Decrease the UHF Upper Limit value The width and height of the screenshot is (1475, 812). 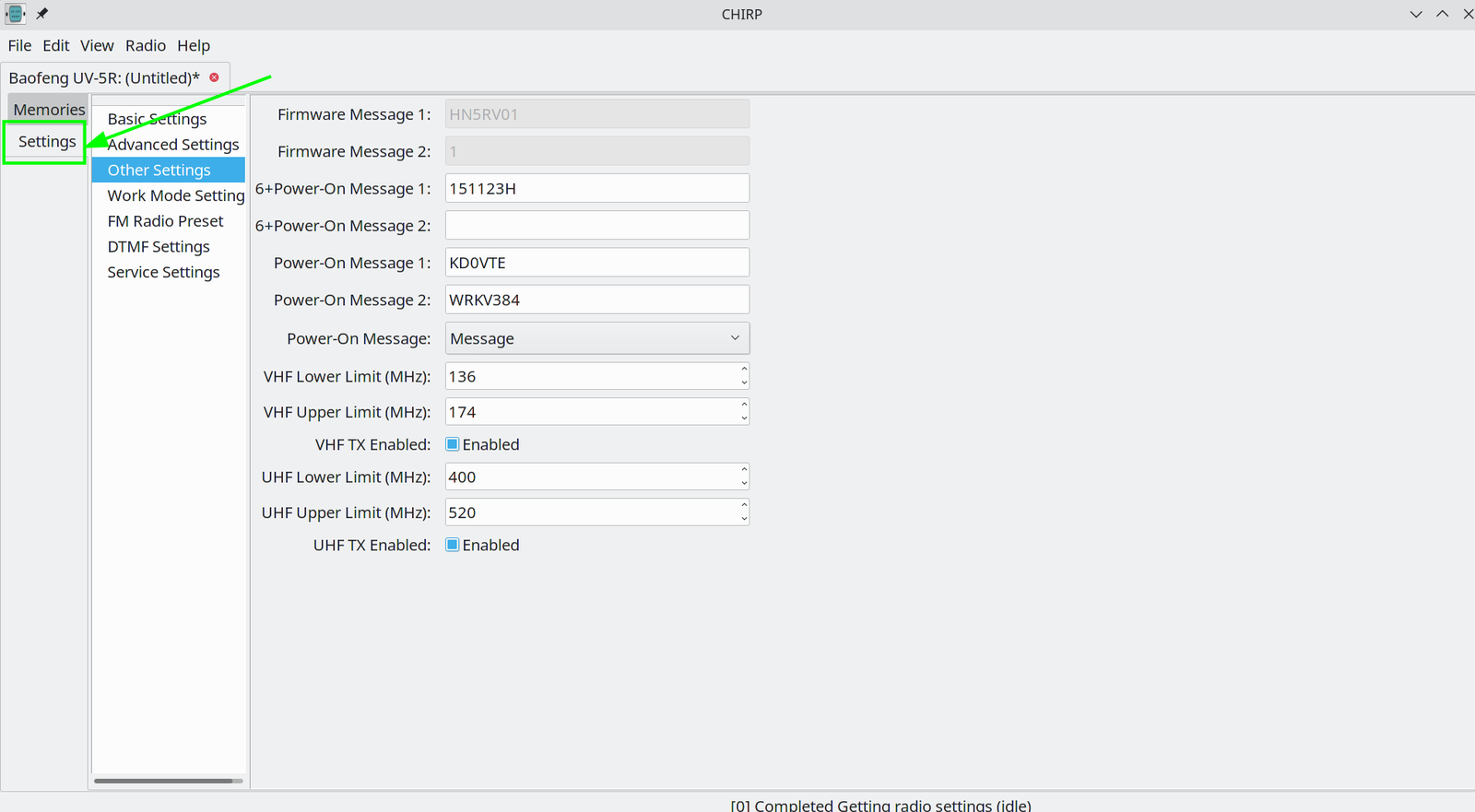(744, 519)
